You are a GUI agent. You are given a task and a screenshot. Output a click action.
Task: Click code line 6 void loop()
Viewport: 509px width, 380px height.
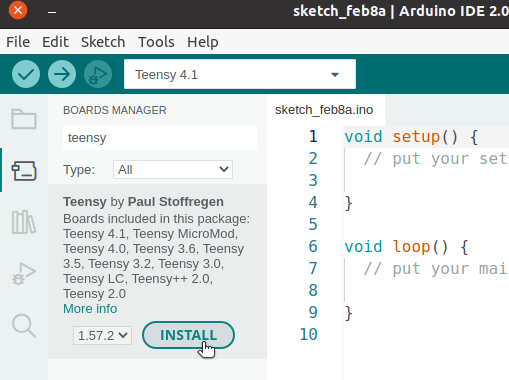click(x=407, y=247)
